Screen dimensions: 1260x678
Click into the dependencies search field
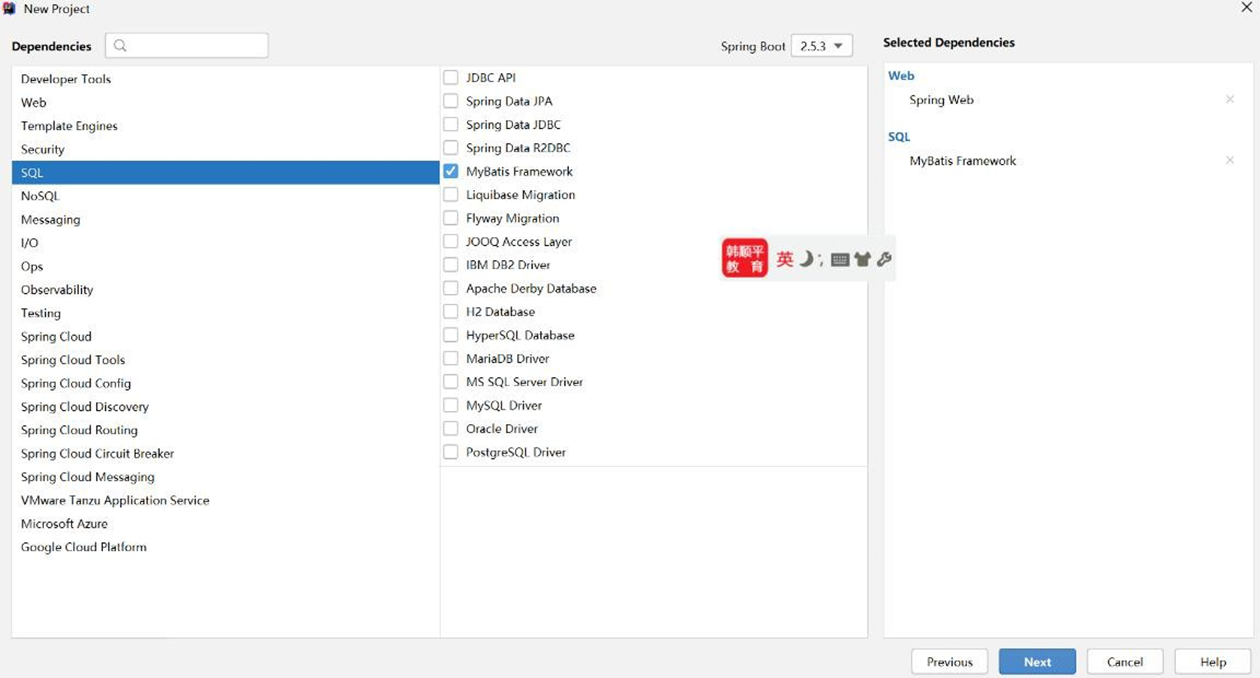point(195,46)
